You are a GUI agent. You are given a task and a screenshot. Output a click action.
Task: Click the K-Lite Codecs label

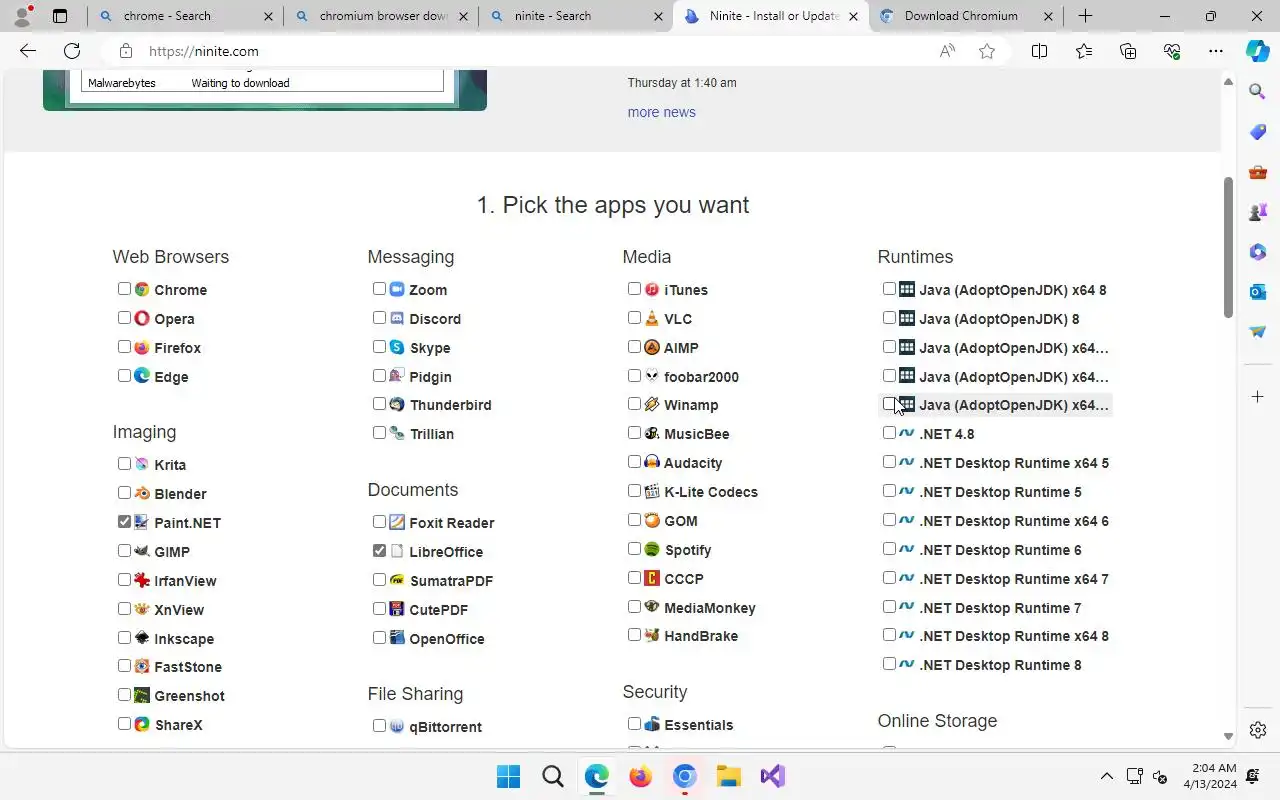[x=711, y=492]
